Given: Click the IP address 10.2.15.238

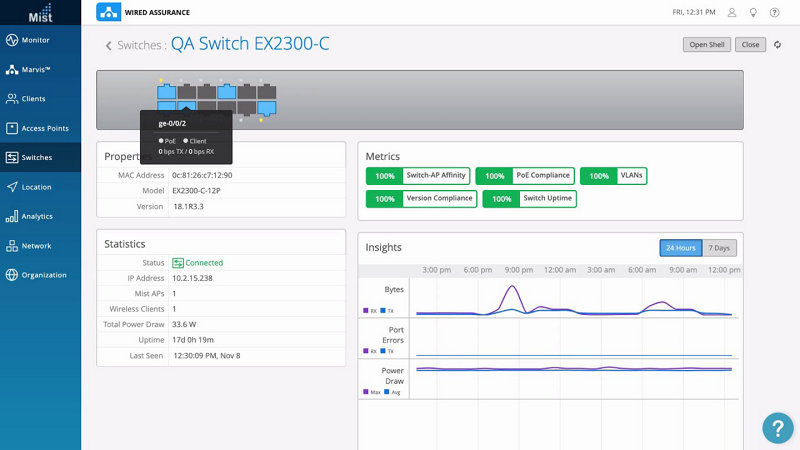Looking at the screenshot, I should 192,278.
